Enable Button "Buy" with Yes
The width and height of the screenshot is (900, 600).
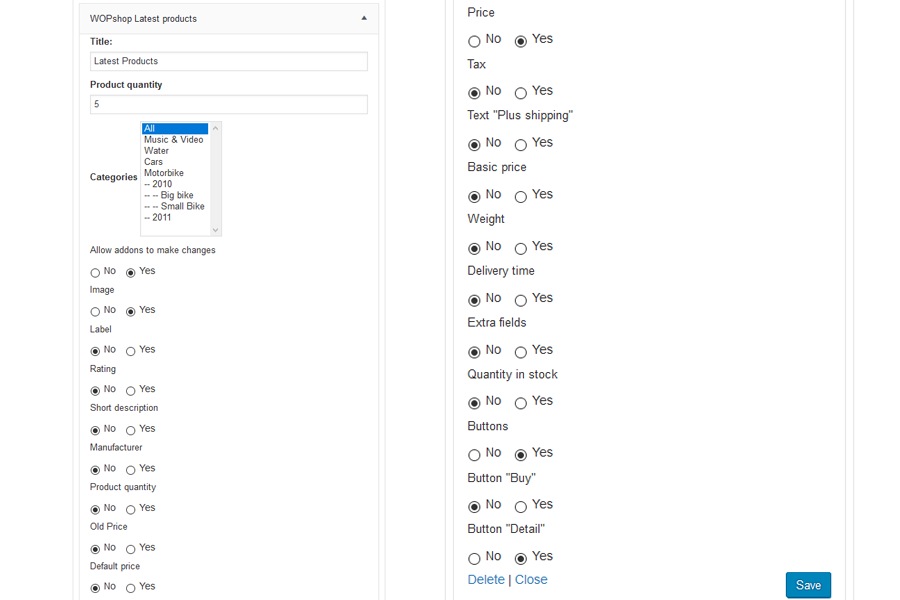(x=521, y=508)
